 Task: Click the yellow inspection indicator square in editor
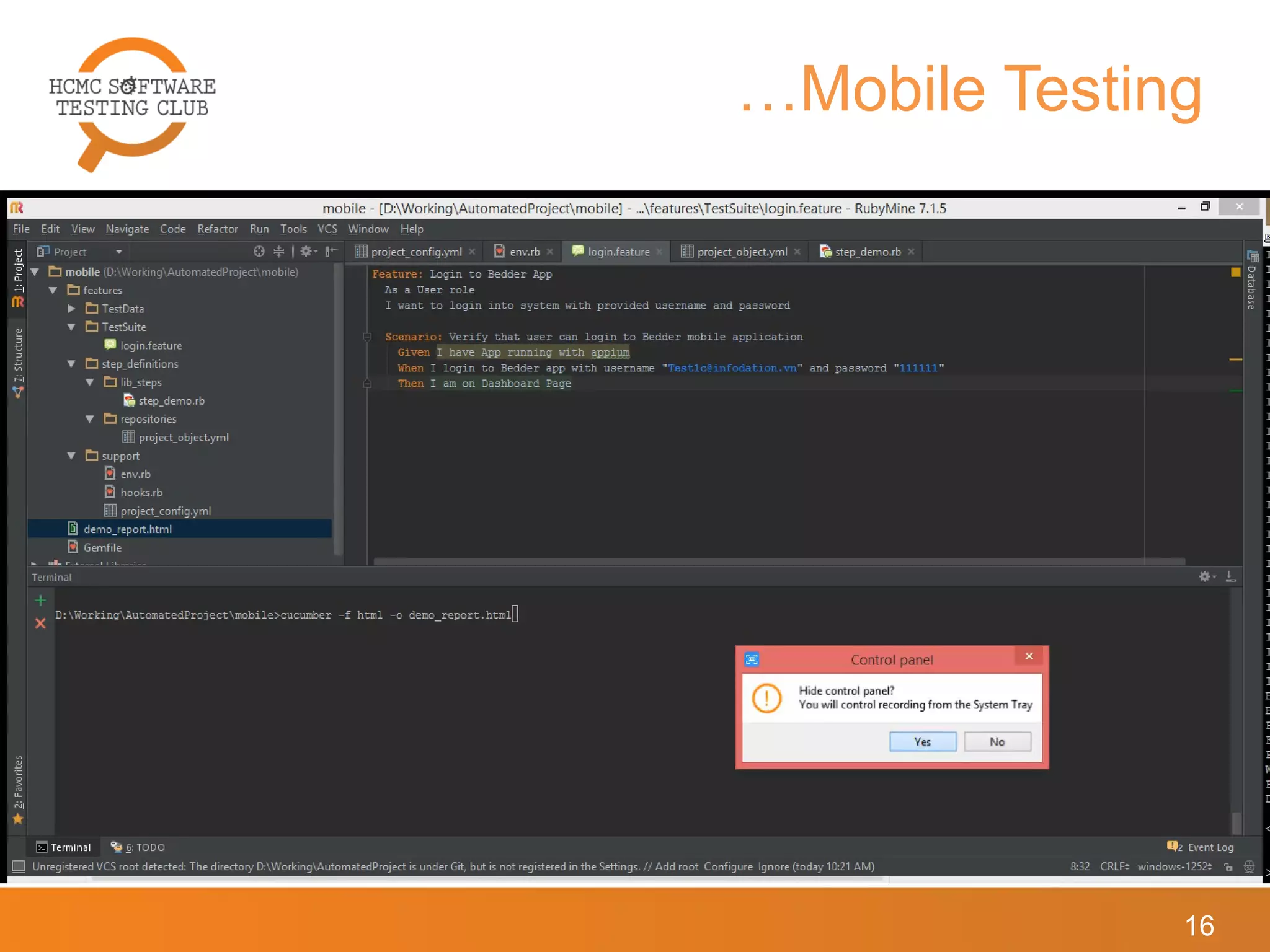coord(1235,272)
